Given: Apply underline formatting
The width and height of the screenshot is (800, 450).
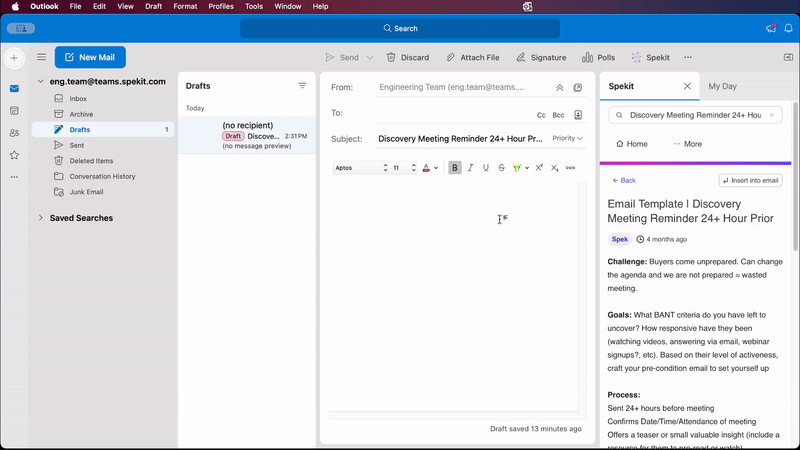Looking at the screenshot, I should coord(486,167).
